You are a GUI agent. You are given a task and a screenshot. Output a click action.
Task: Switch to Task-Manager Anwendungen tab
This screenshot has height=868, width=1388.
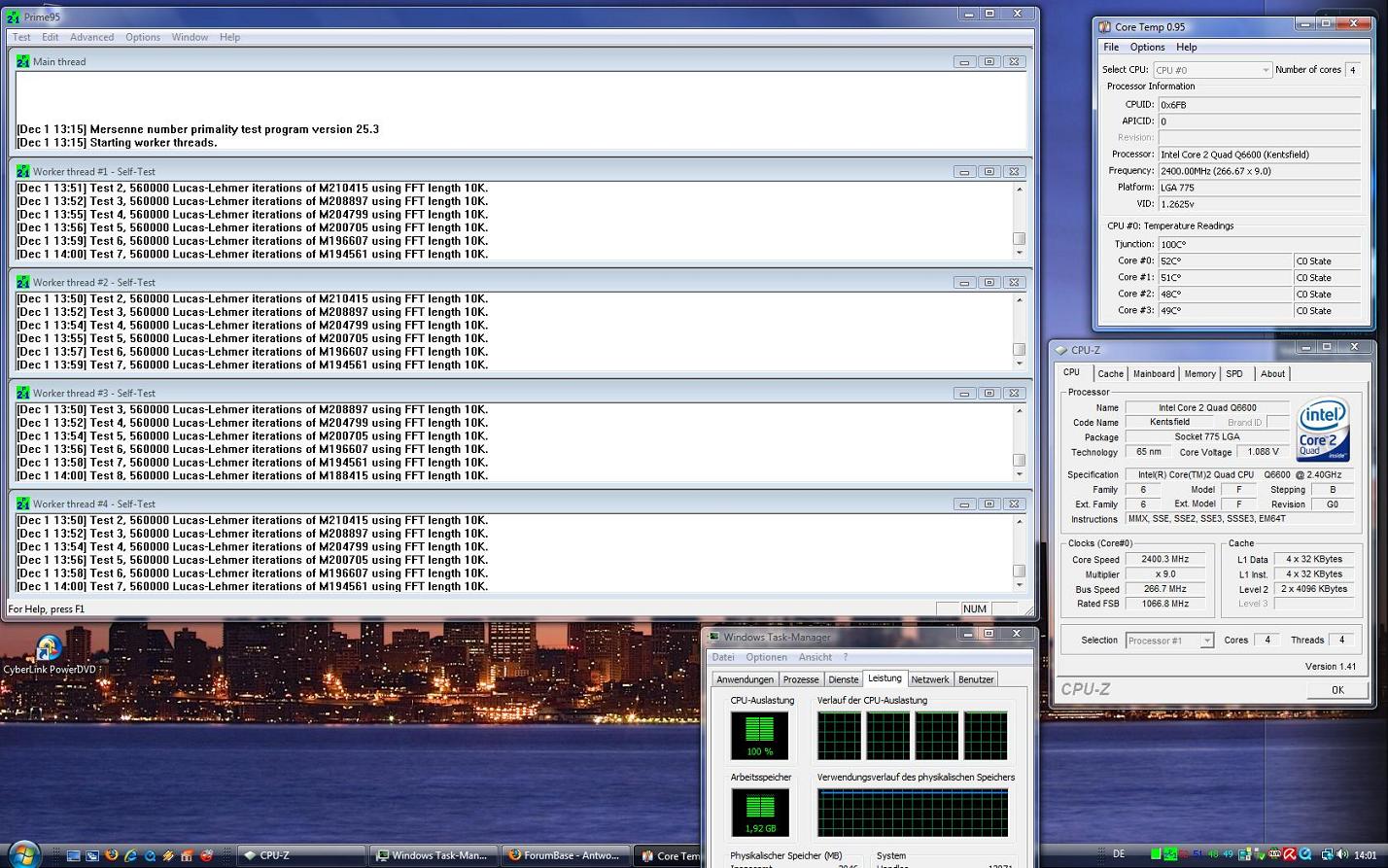click(x=746, y=679)
